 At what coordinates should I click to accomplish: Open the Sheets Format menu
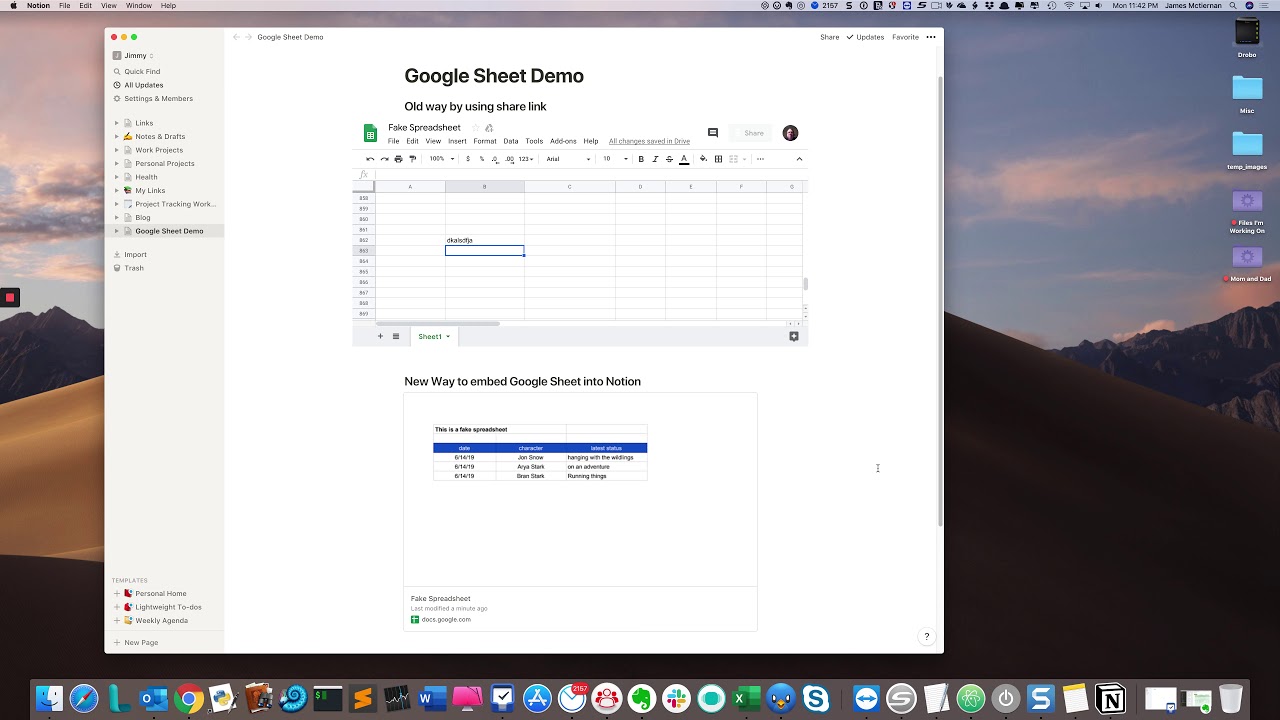tap(485, 141)
